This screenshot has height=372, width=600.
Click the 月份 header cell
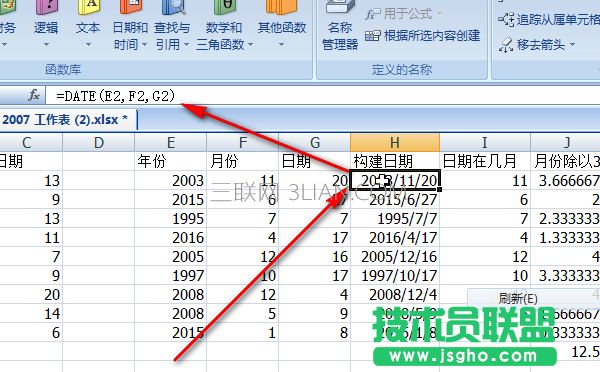[x=243, y=161]
